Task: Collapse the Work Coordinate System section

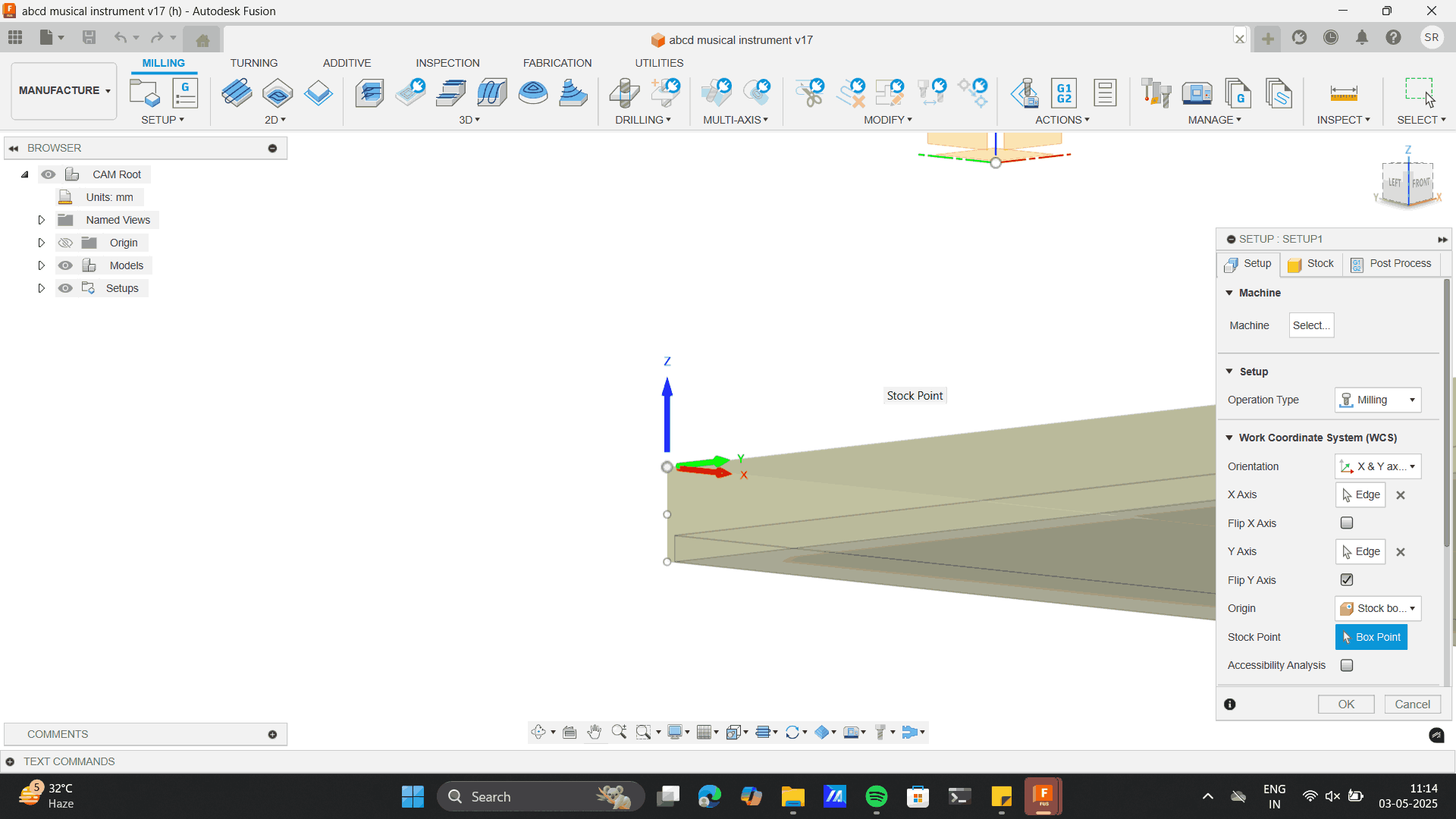Action: point(1229,438)
